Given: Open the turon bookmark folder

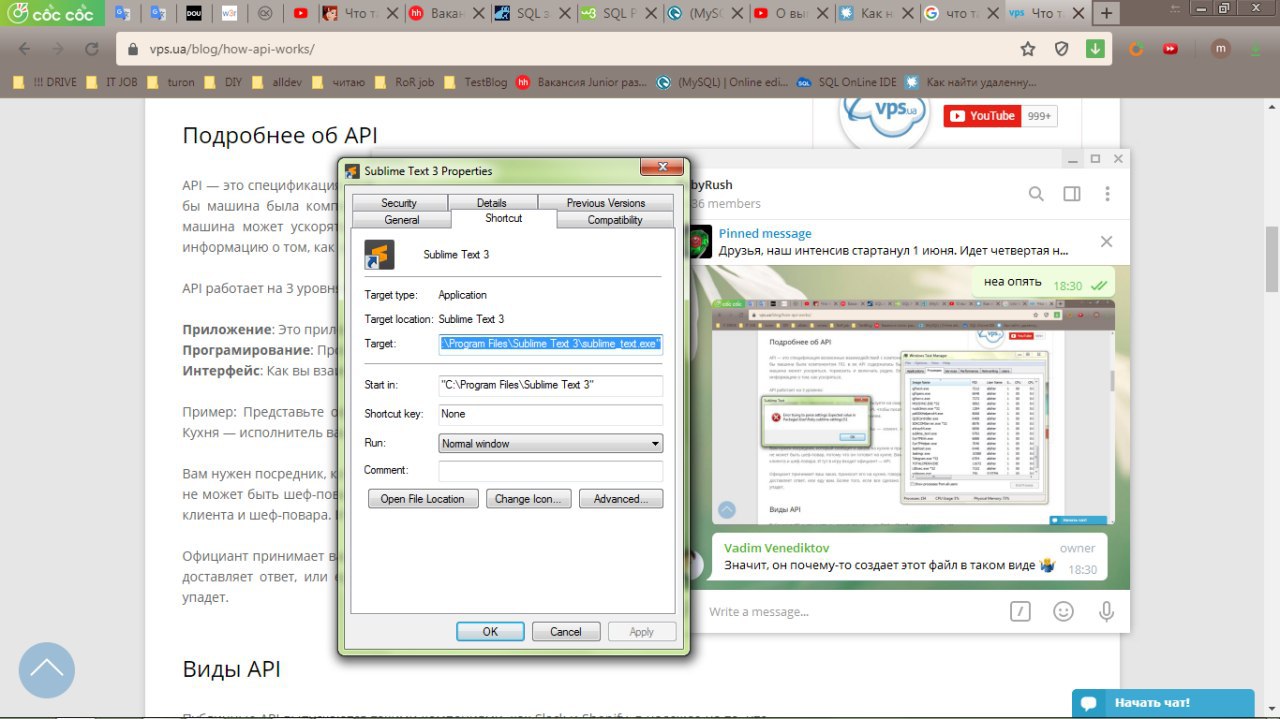Looking at the screenshot, I should (170, 82).
